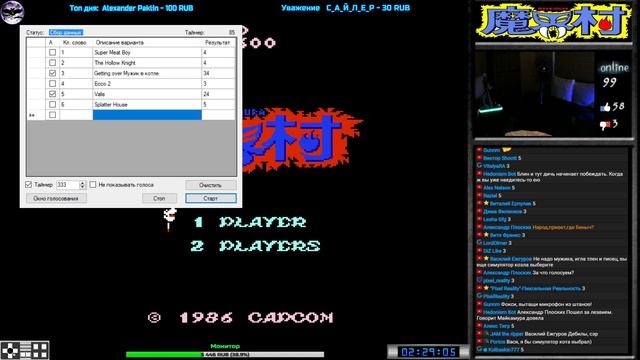Tick the checkbox for Super Meat Boy row
Image resolution: width=640 pixels, height=360 pixels.
pyautogui.click(x=52, y=52)
